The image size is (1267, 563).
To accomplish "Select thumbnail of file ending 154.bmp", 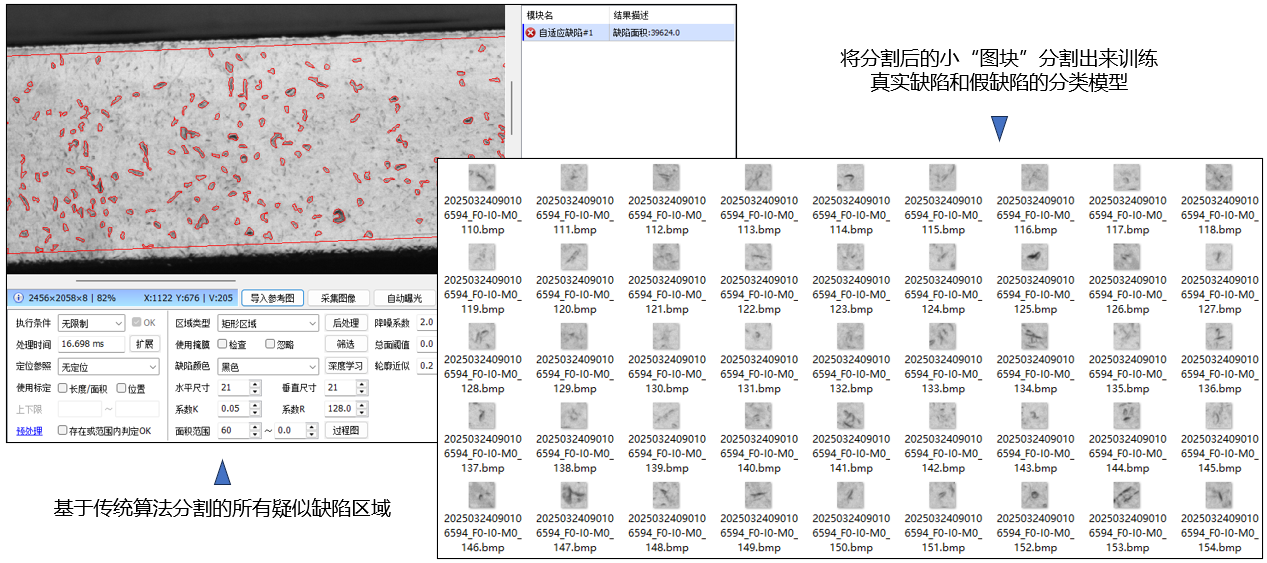I will click(x=1218, y=495).
